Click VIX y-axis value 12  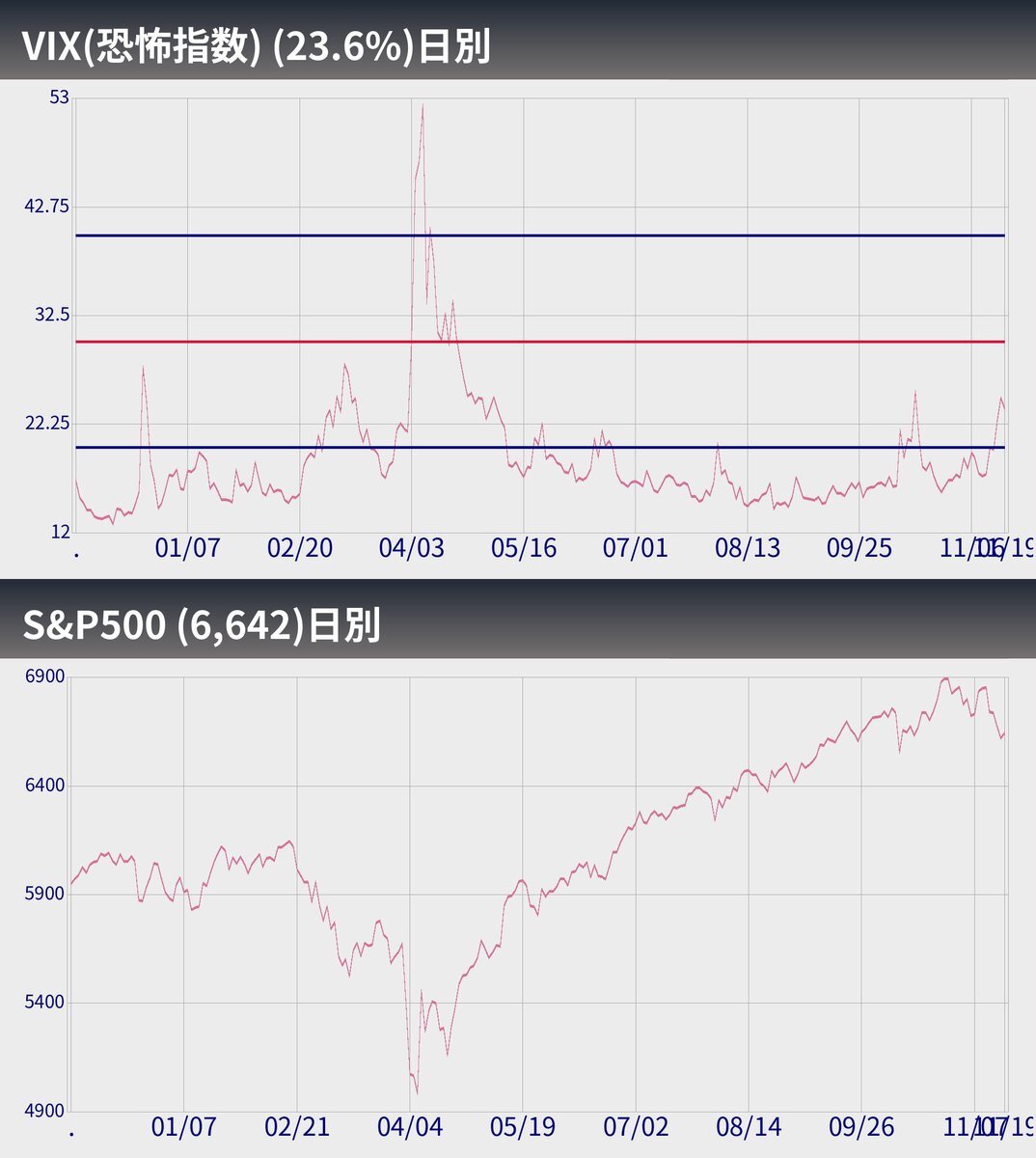point(60,532)
